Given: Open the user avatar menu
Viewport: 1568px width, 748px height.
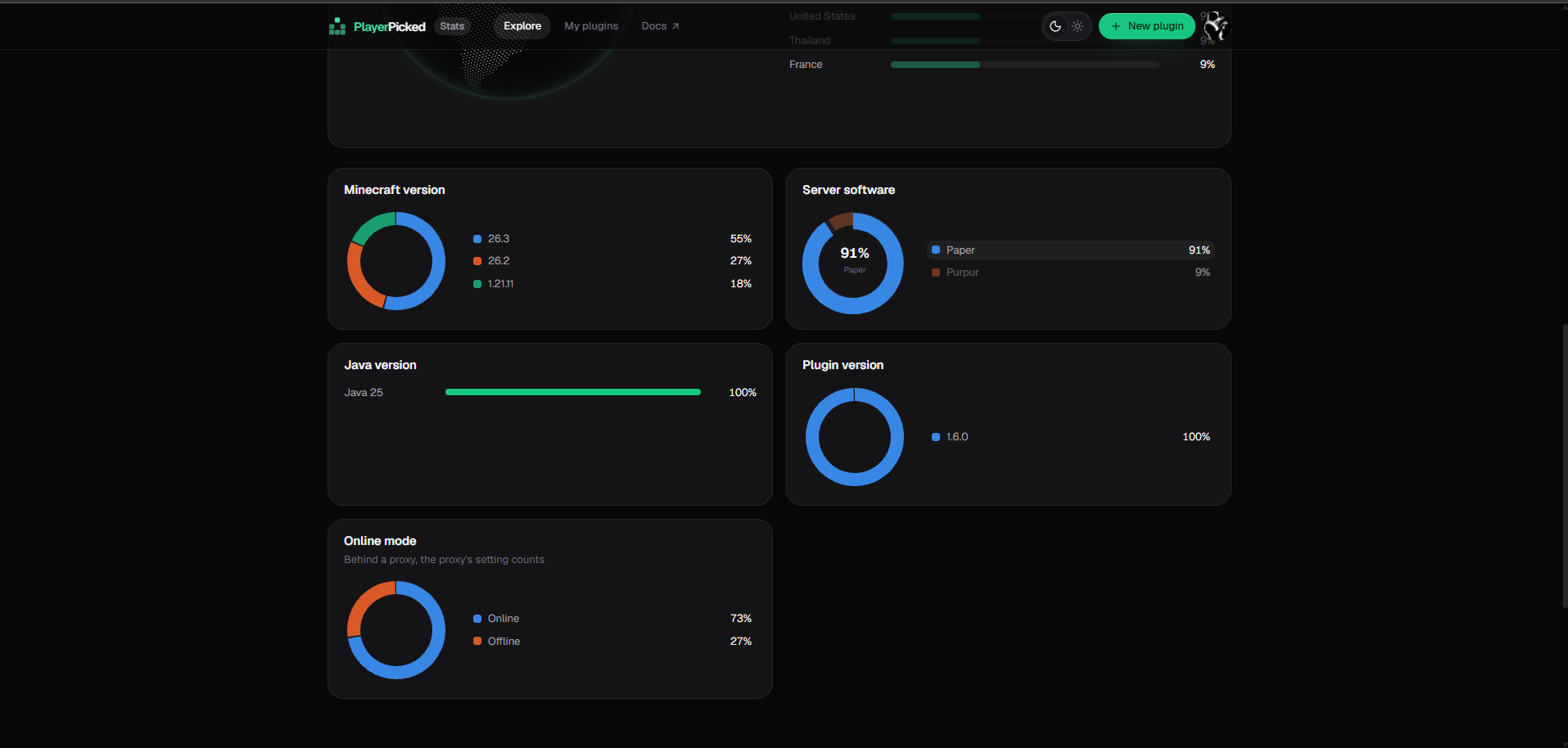Looking at the screenshot, I should pyautogui.click(x=1216, y=26).
